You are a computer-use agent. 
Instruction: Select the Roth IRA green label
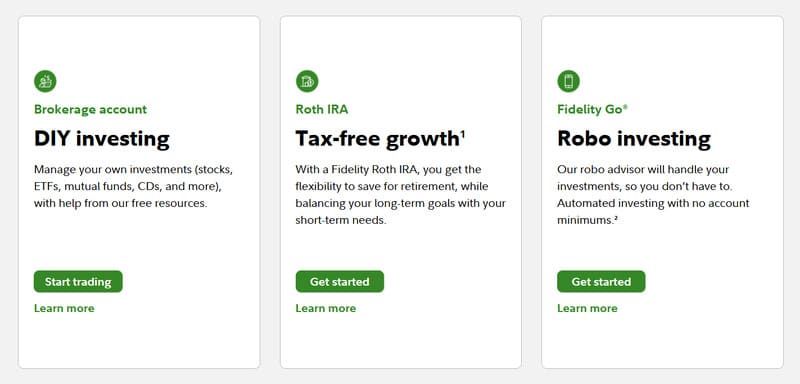322,109
